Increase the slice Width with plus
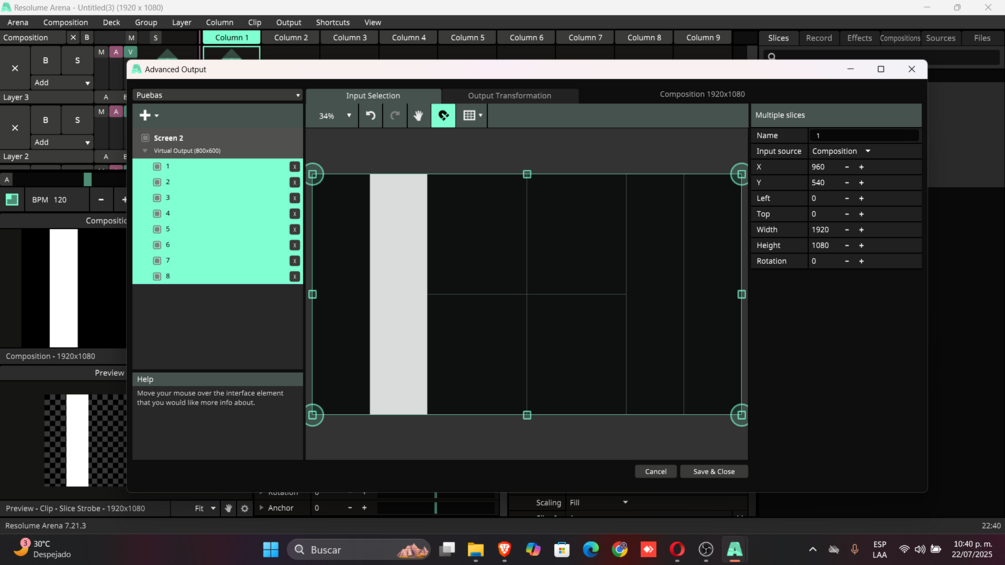The image size is (1005, 565). click(x=861, y=229)
